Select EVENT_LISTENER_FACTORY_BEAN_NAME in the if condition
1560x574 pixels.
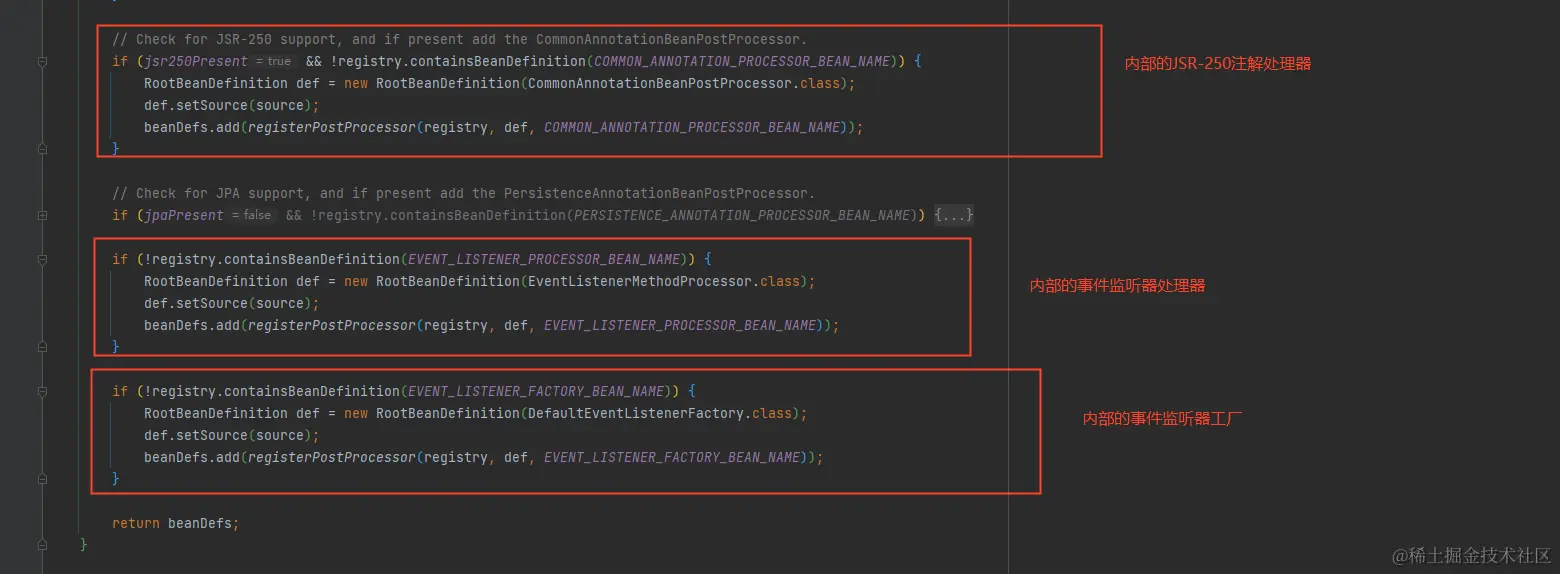(x=537, y=391)
